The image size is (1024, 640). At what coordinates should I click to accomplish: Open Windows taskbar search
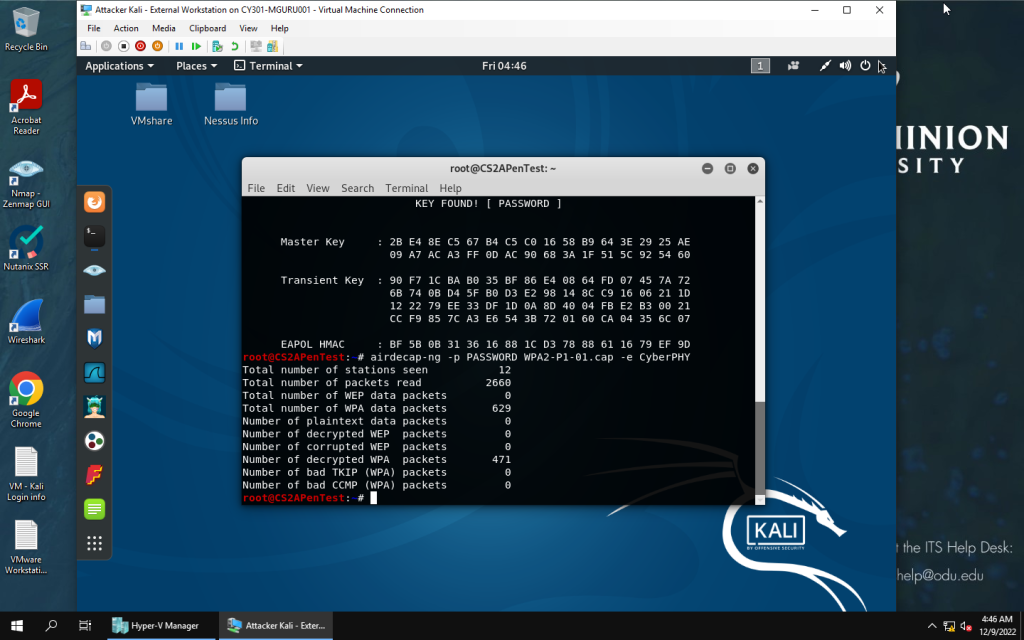(51, 626)
